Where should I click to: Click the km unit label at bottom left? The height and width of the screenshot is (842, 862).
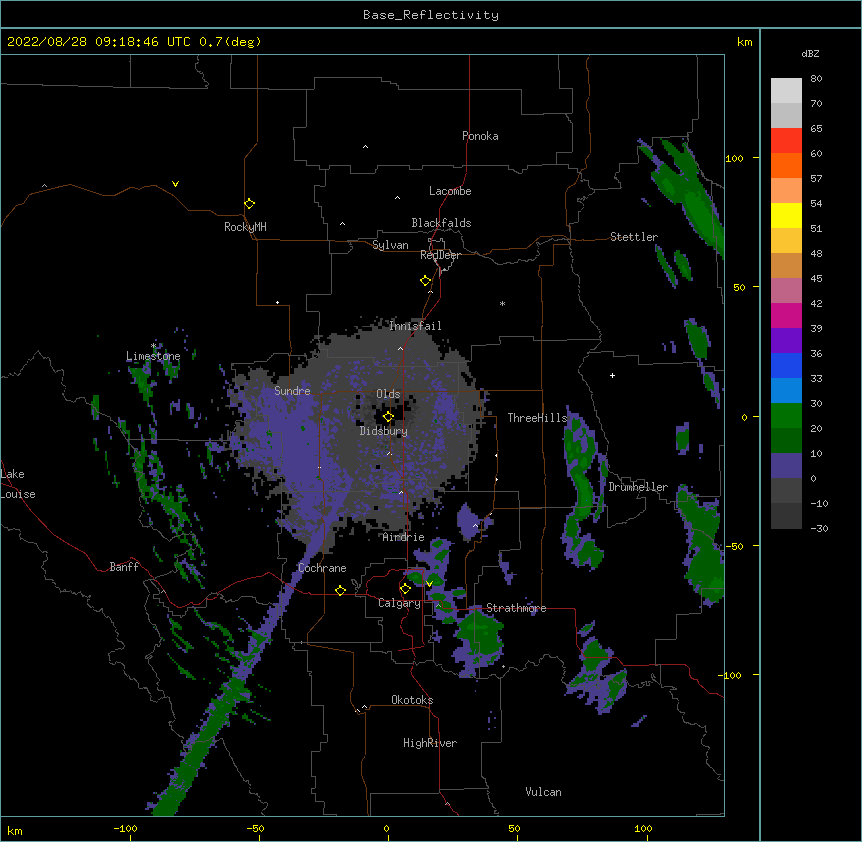15,831
